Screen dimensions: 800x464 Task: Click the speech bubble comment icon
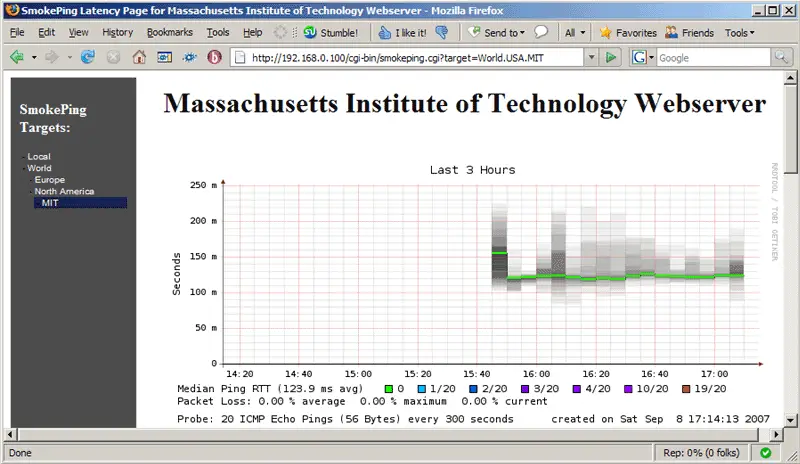541,32
